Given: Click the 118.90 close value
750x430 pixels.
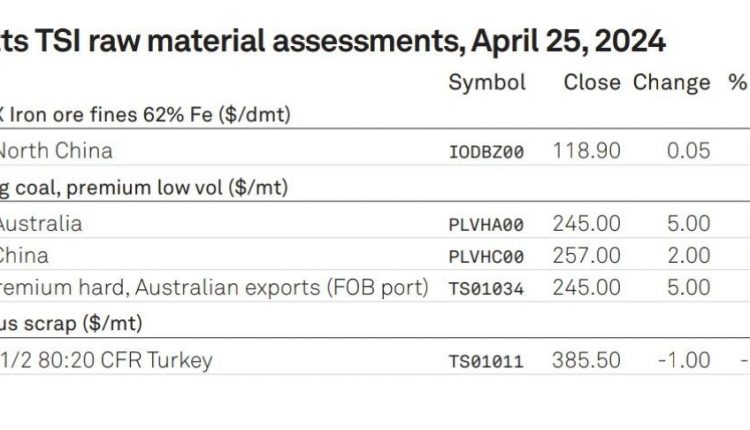Looking at the screenshot, I should (x=587, y=151).
